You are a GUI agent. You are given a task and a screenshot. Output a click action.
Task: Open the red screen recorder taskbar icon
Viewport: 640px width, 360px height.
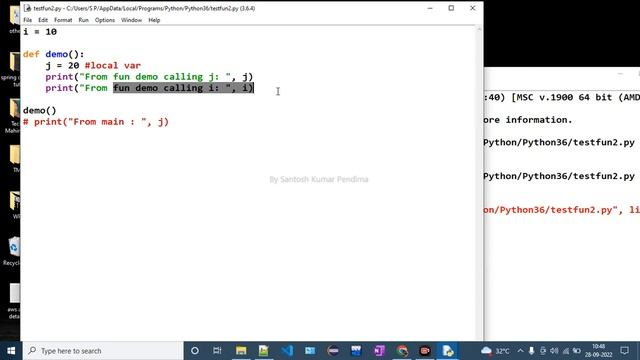click(425, 351)
